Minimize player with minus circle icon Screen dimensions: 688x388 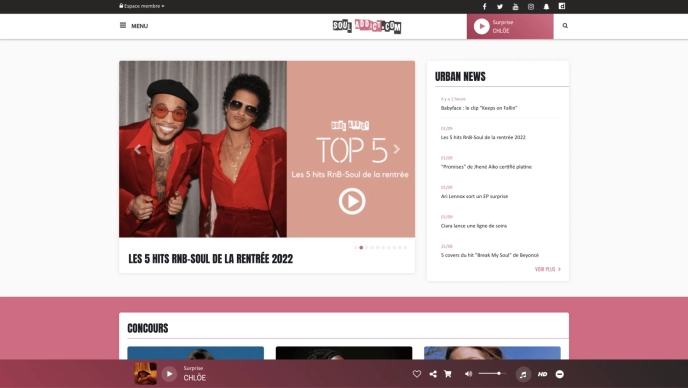[x=559, y=374]
